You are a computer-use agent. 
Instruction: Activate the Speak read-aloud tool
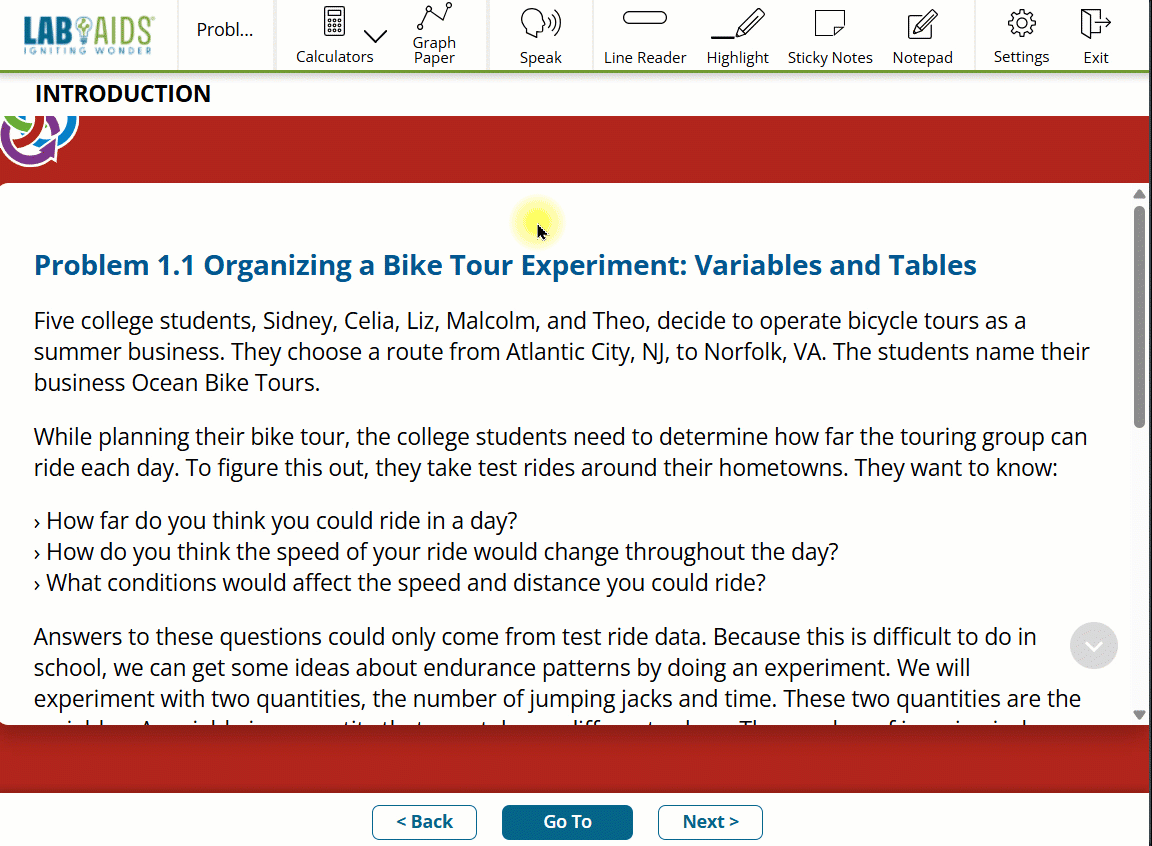(x=540, y=35)
